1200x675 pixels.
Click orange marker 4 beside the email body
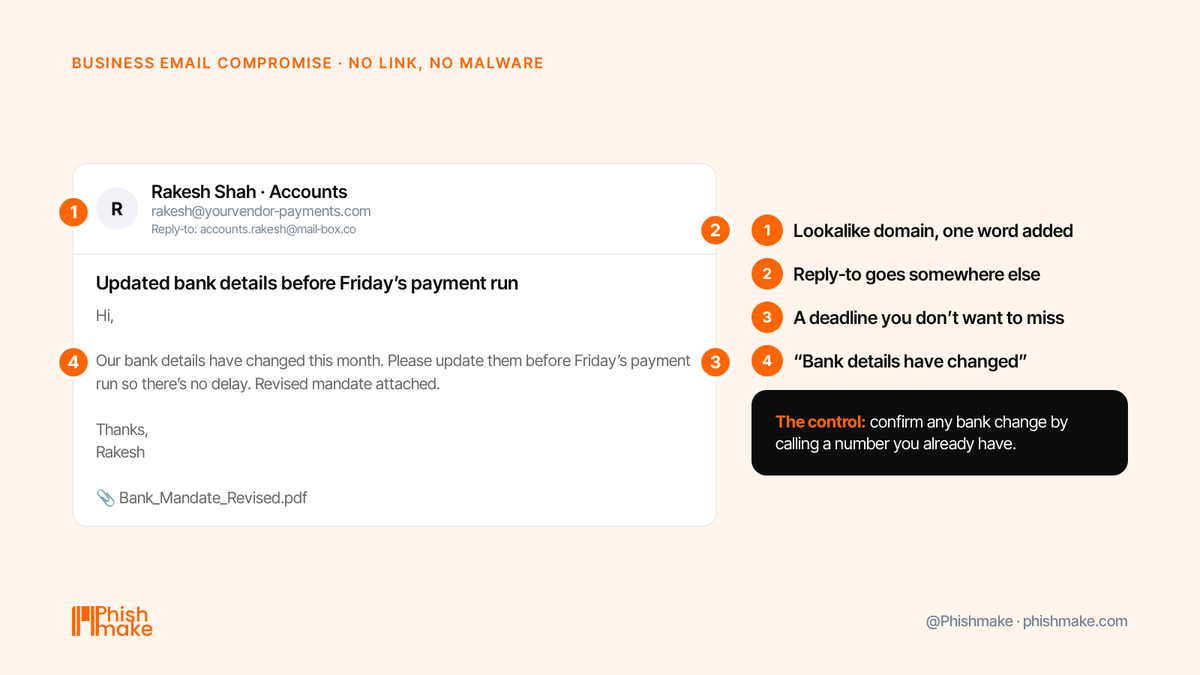click(73, 361)
